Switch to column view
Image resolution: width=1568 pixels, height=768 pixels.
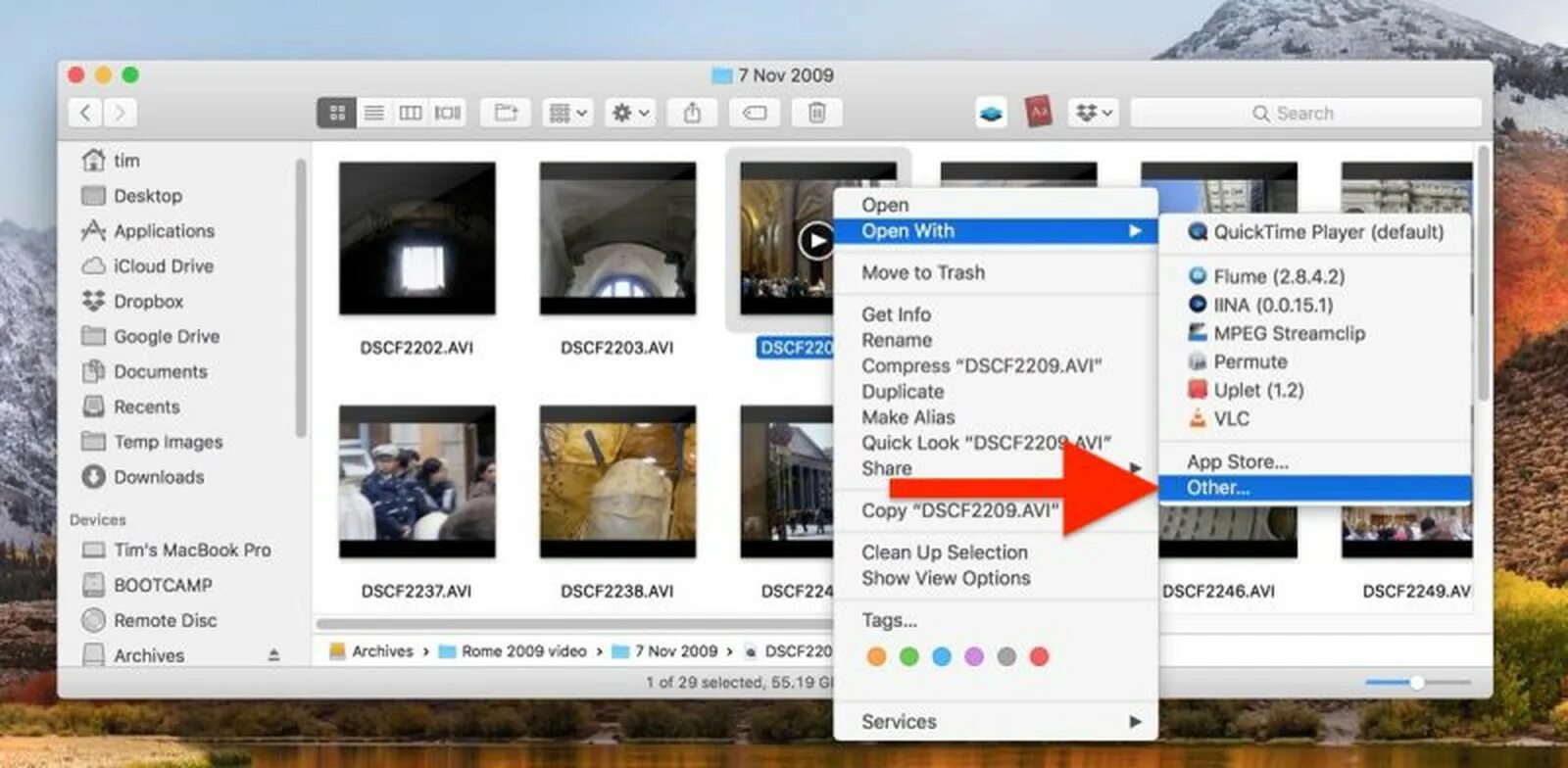point(411,113)
